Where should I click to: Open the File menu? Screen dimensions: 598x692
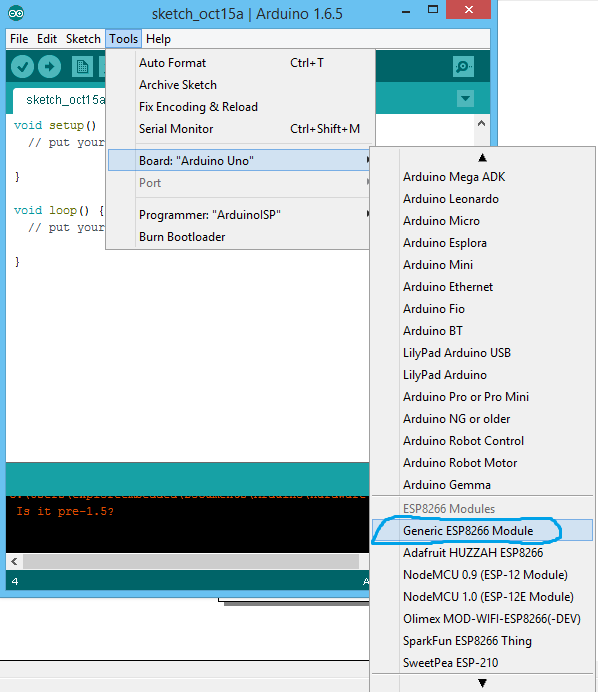point(19,39)
